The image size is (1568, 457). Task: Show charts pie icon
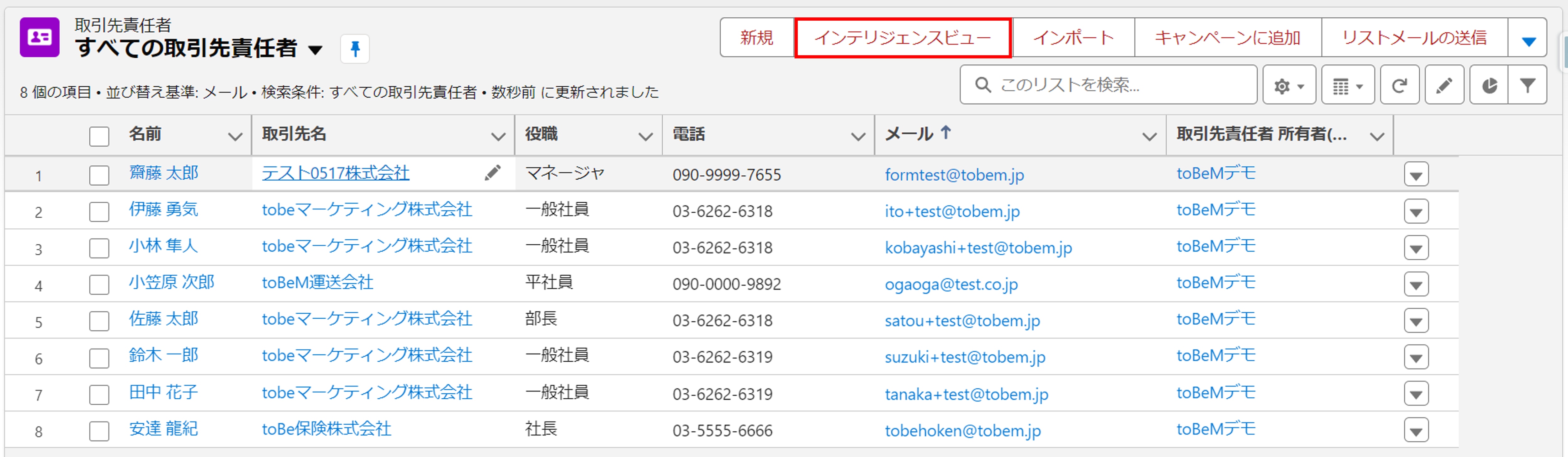click(x=1489, y=85)
